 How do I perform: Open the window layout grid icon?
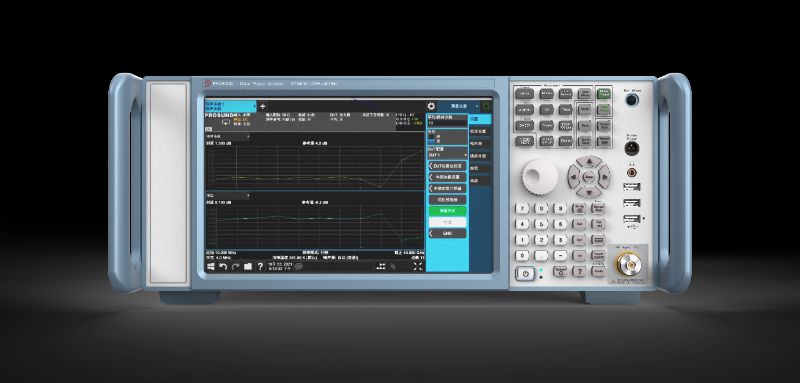click(381, 266)
